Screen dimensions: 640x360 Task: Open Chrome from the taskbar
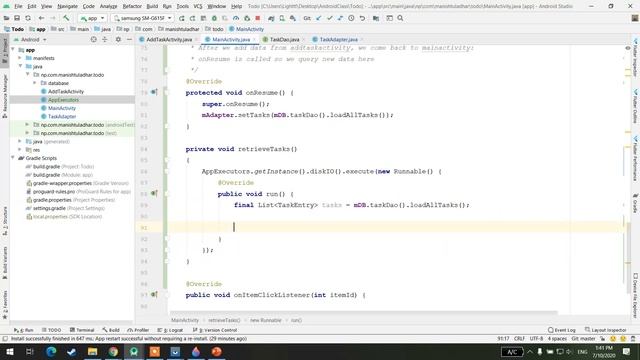point(113,351)
